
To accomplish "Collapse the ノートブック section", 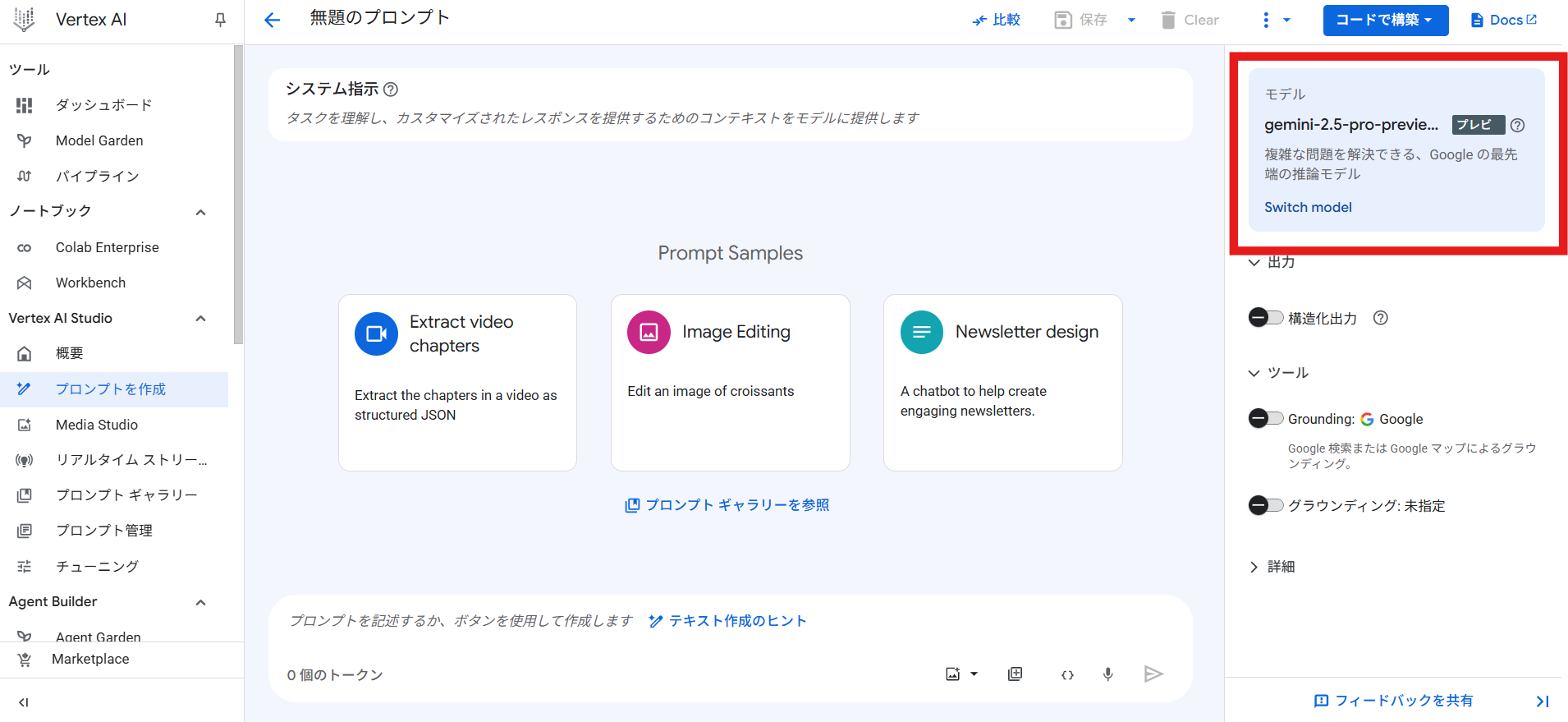I will tap(200, 212).
